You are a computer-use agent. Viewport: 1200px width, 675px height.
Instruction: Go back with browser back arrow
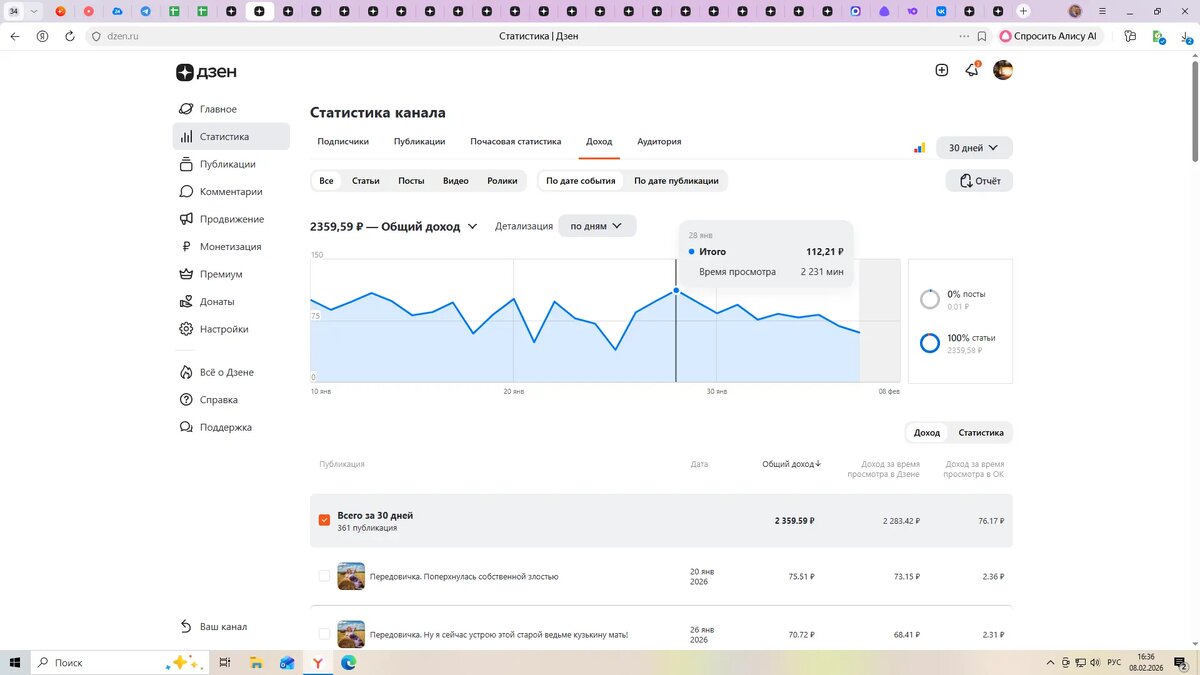(x=15, y=36)
